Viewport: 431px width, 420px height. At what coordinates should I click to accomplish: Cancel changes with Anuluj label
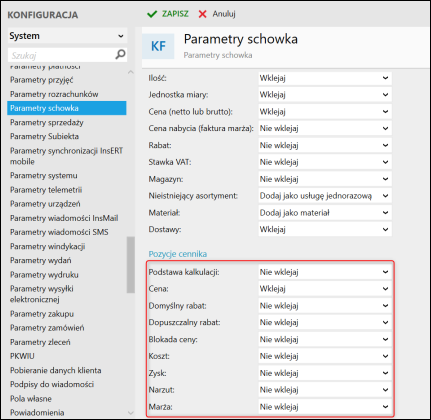click(224, 14)
